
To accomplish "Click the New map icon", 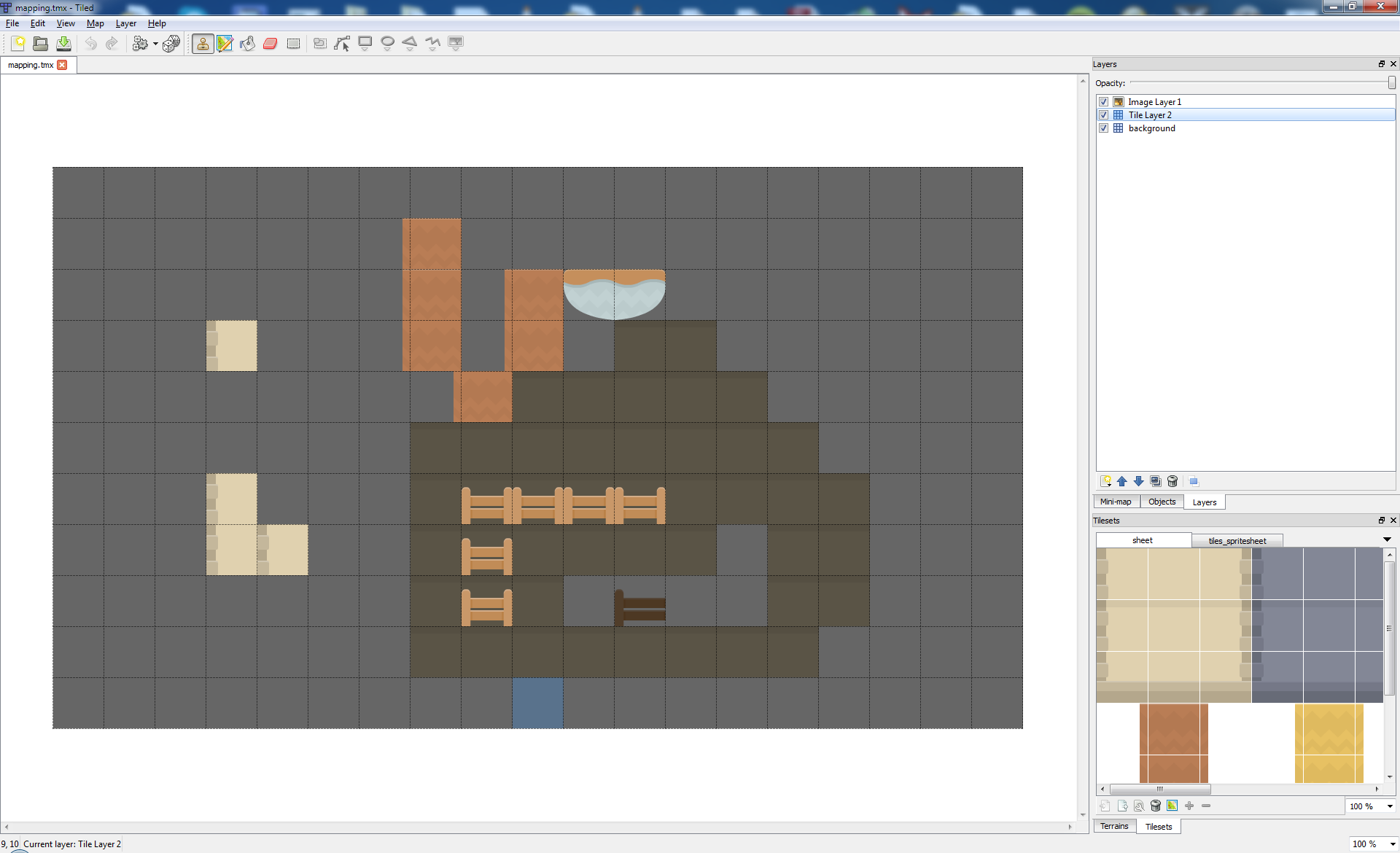I will coord(18,44).
